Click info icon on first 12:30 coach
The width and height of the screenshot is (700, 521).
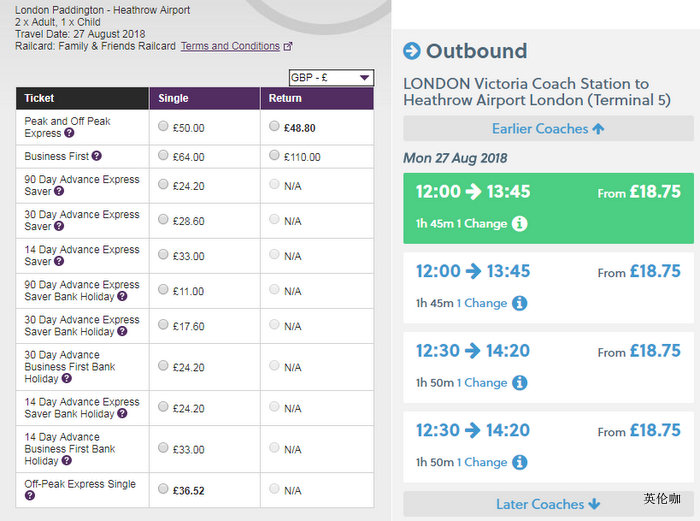point(520,383)
